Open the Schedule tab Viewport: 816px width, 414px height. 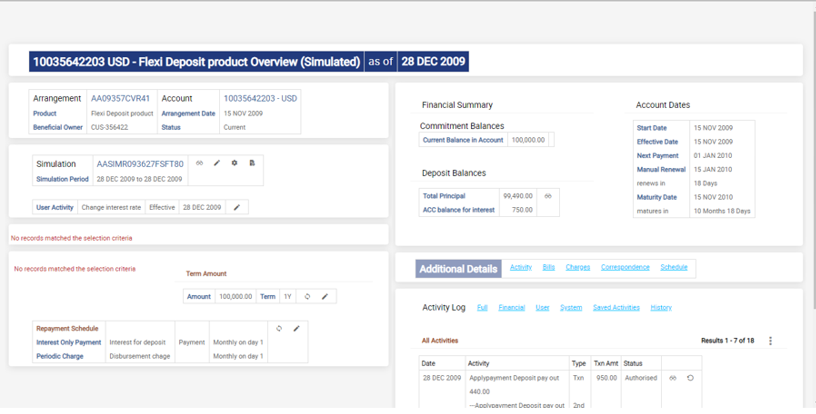(x=674, y=268)
